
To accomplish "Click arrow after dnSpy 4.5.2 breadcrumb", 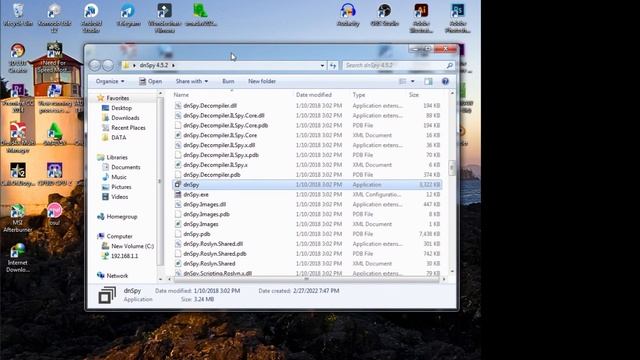I will pos(173,65).
